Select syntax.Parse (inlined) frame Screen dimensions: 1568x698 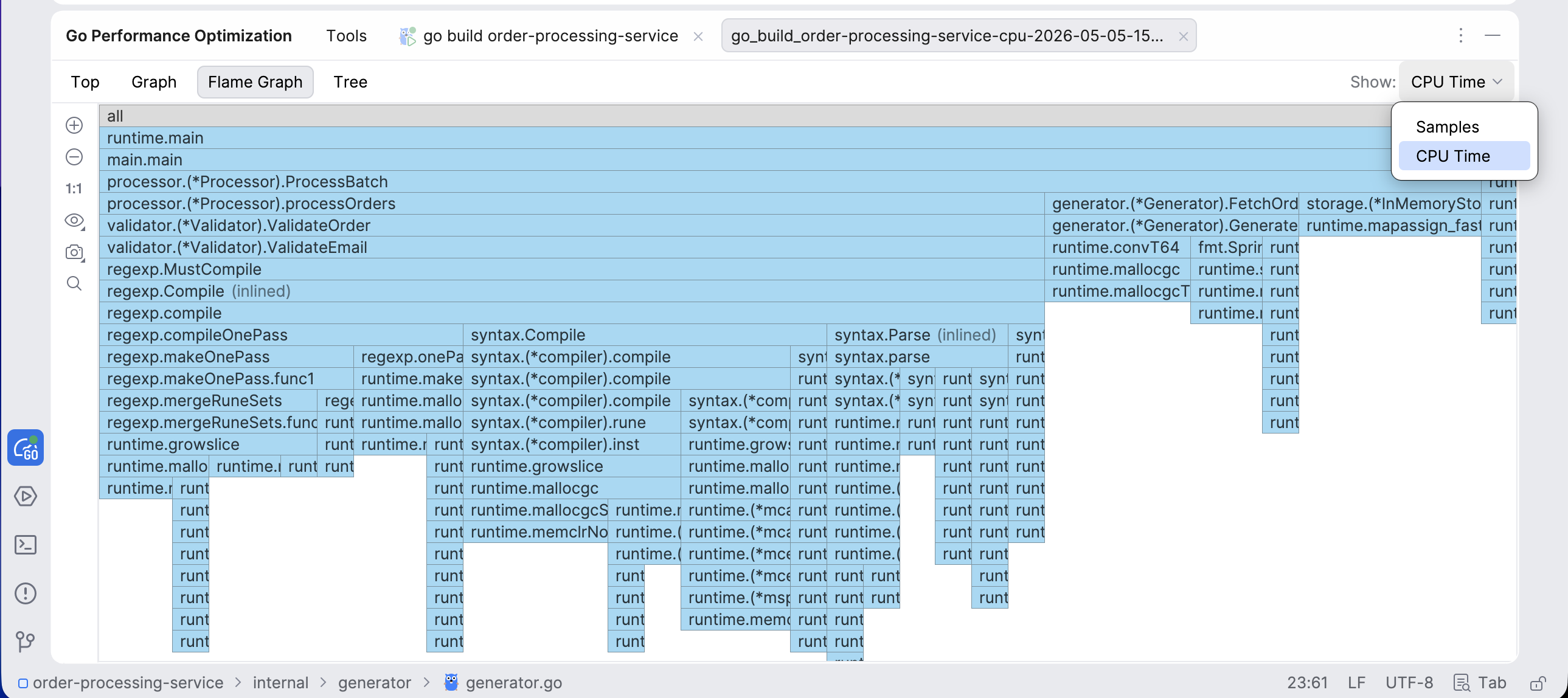click(917, 335)
